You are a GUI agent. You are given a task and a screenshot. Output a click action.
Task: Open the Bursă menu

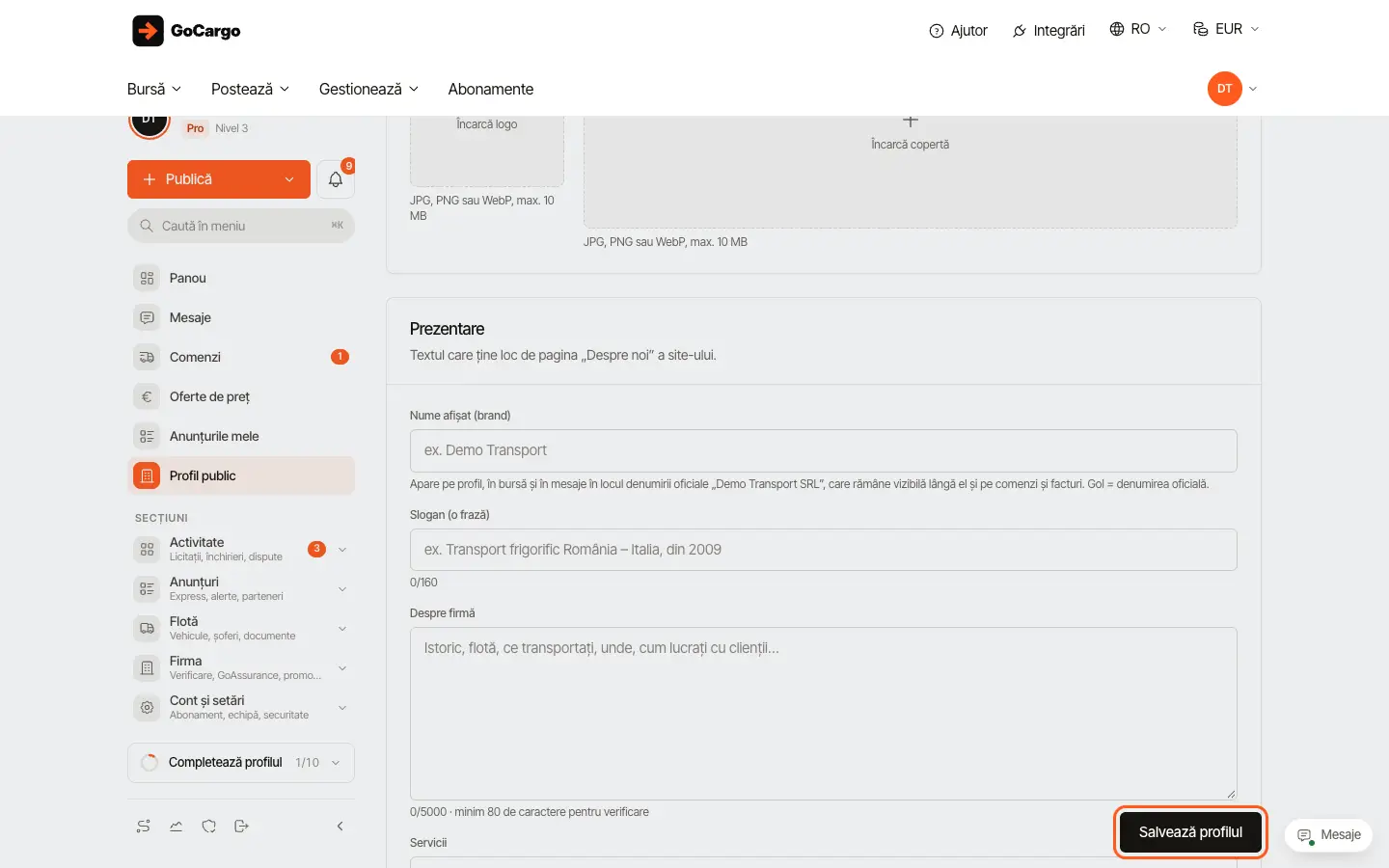click(154, 89)
